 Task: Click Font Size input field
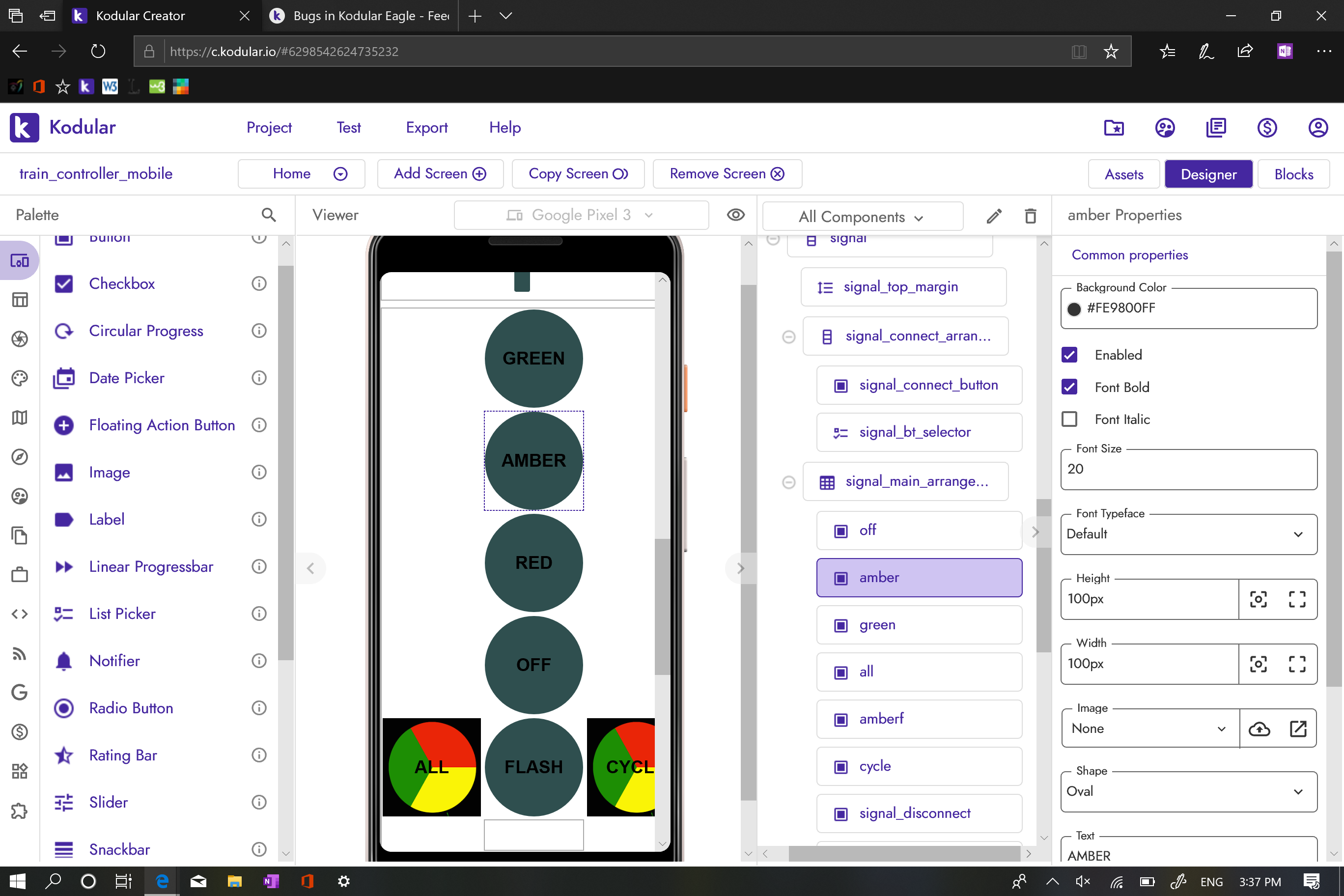[1189, 469]
